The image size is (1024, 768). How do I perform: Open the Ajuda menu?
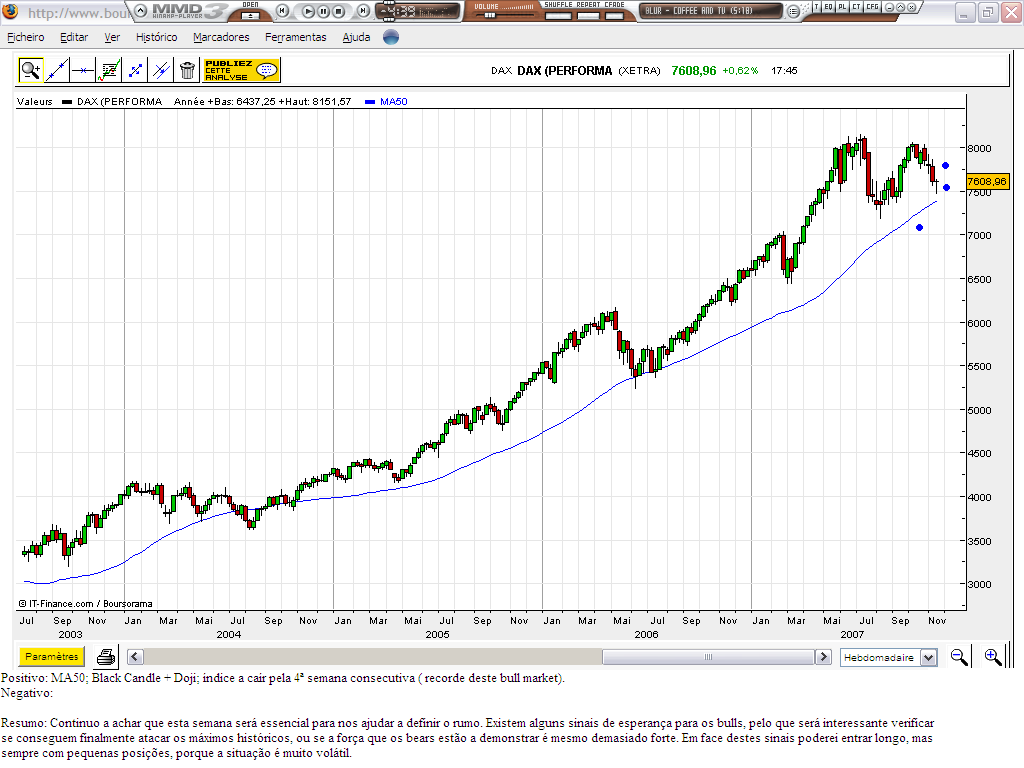[357, 37]
